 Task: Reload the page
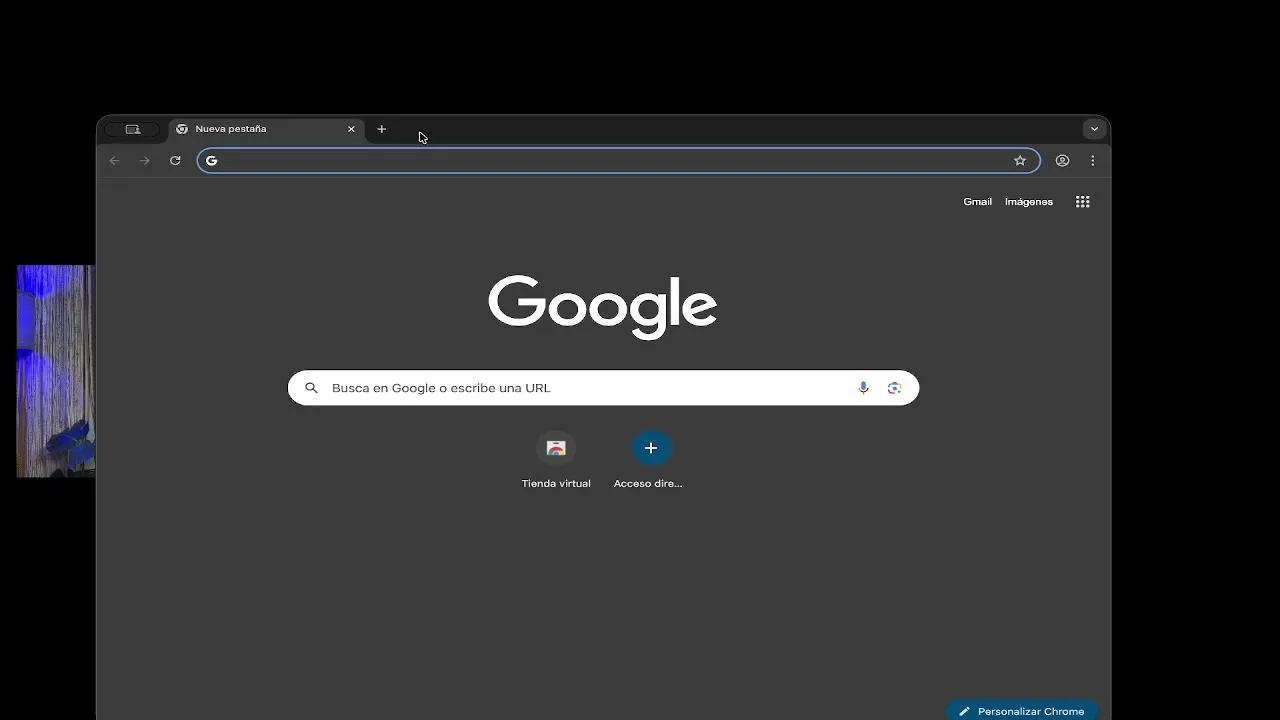pos(175,160)
